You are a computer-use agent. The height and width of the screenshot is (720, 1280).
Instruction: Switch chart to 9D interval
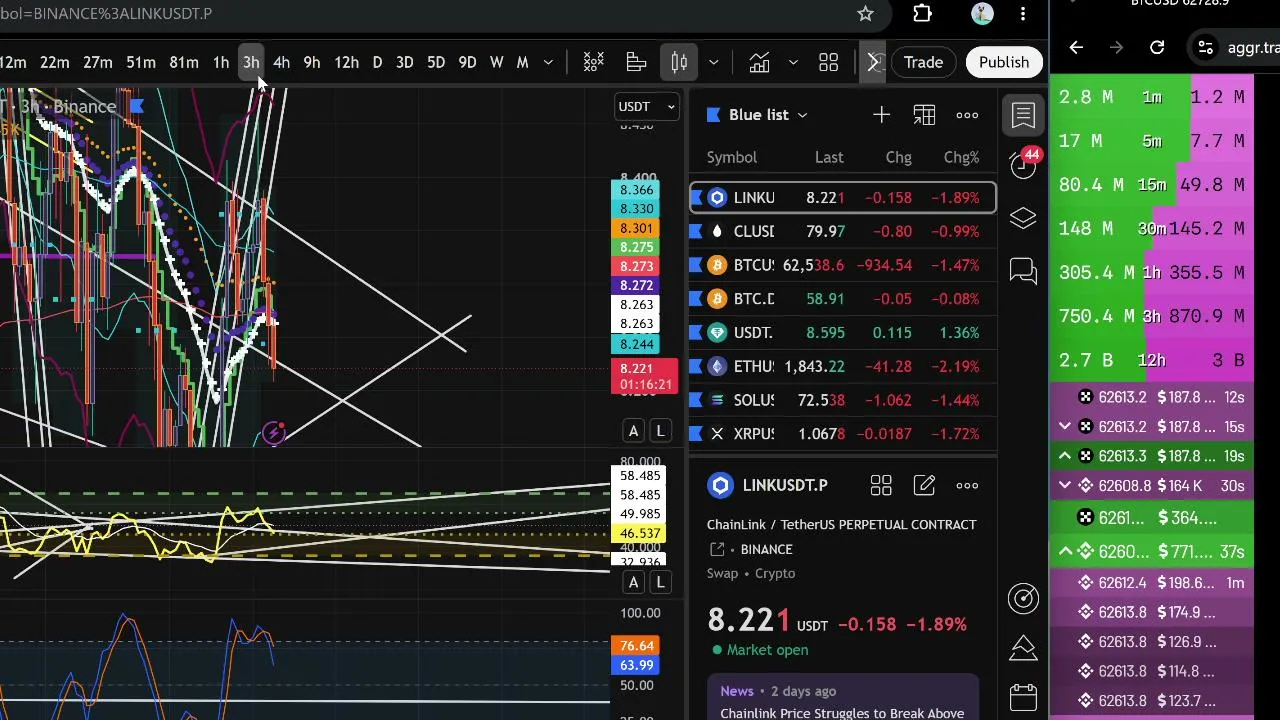coord(467,63)
